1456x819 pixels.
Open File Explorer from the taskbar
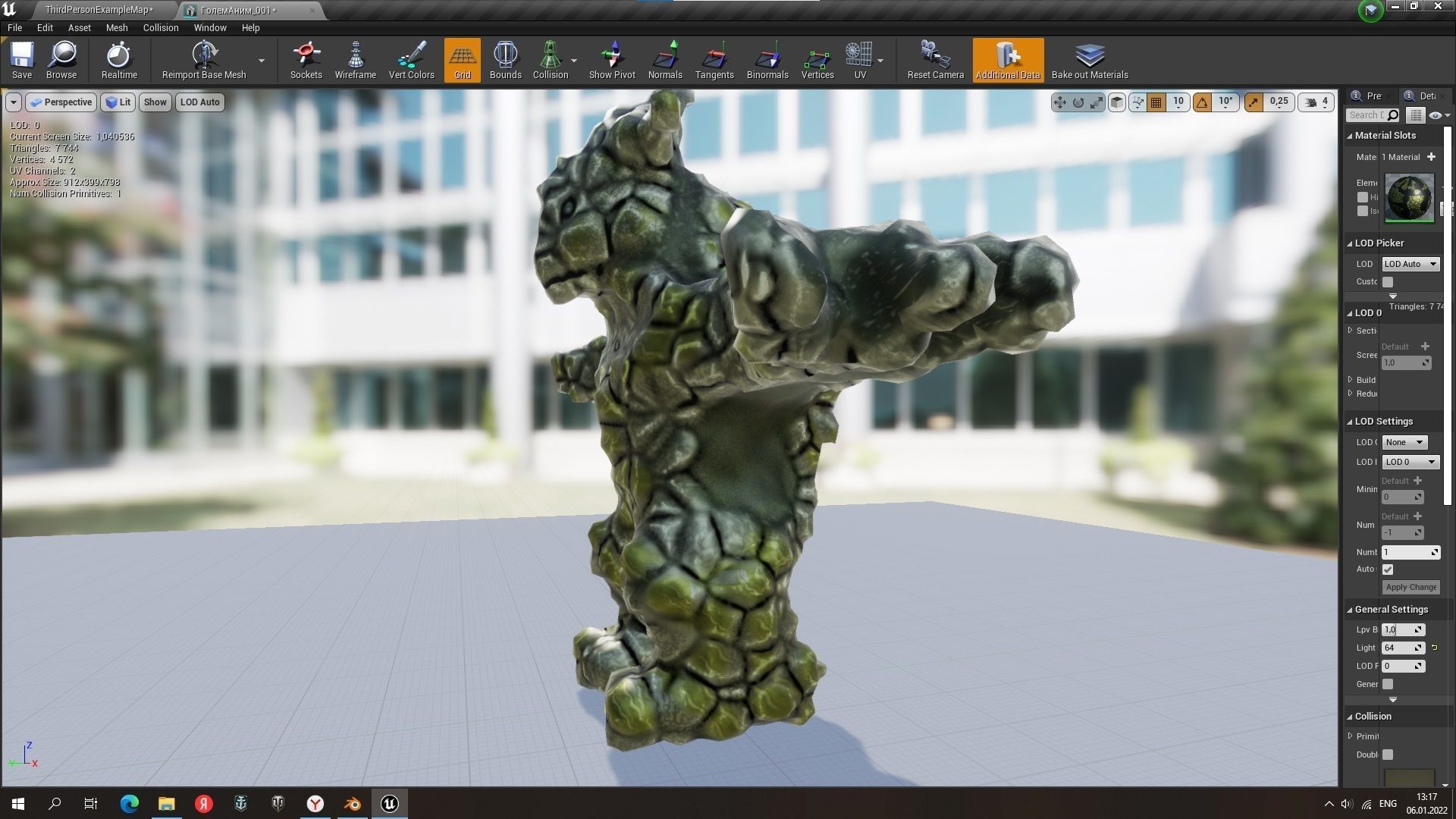coord(167,804)
